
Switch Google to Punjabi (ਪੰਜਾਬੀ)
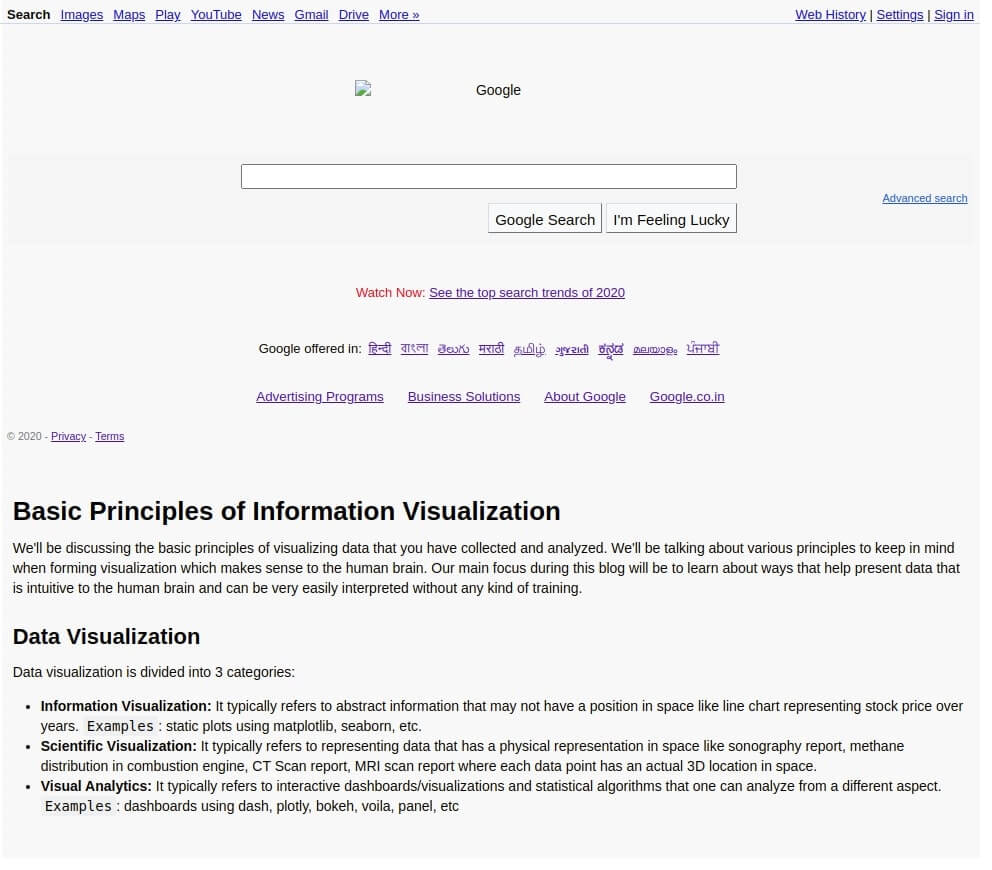coord(703,348)
